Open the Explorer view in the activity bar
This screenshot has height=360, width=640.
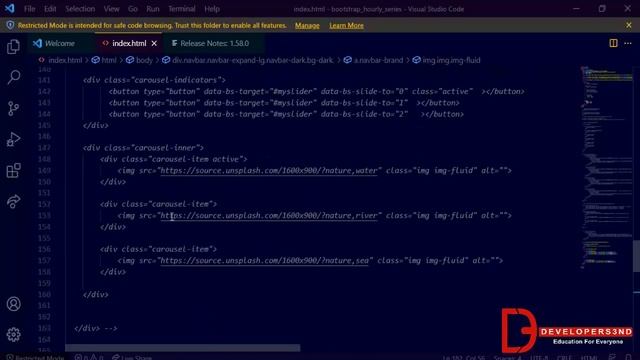tap(13, 47)
